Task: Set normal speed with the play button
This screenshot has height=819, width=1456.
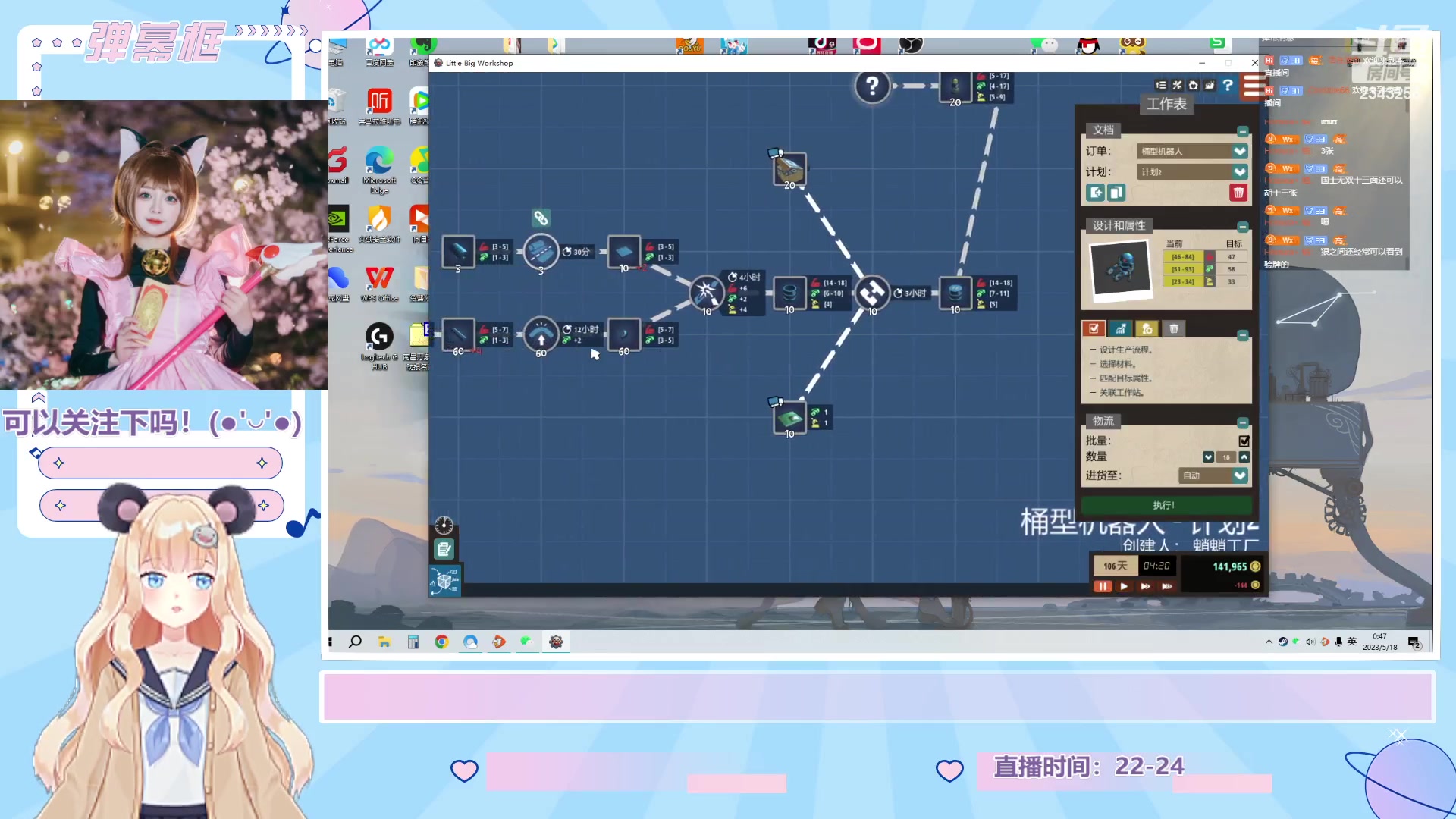Action: 1124,586
